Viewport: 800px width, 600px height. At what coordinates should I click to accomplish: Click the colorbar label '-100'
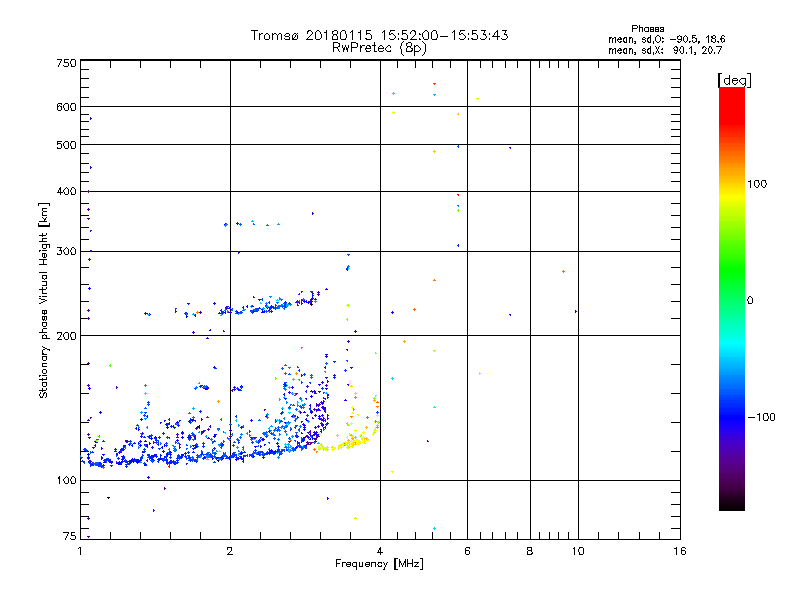[x=761, y=417]
